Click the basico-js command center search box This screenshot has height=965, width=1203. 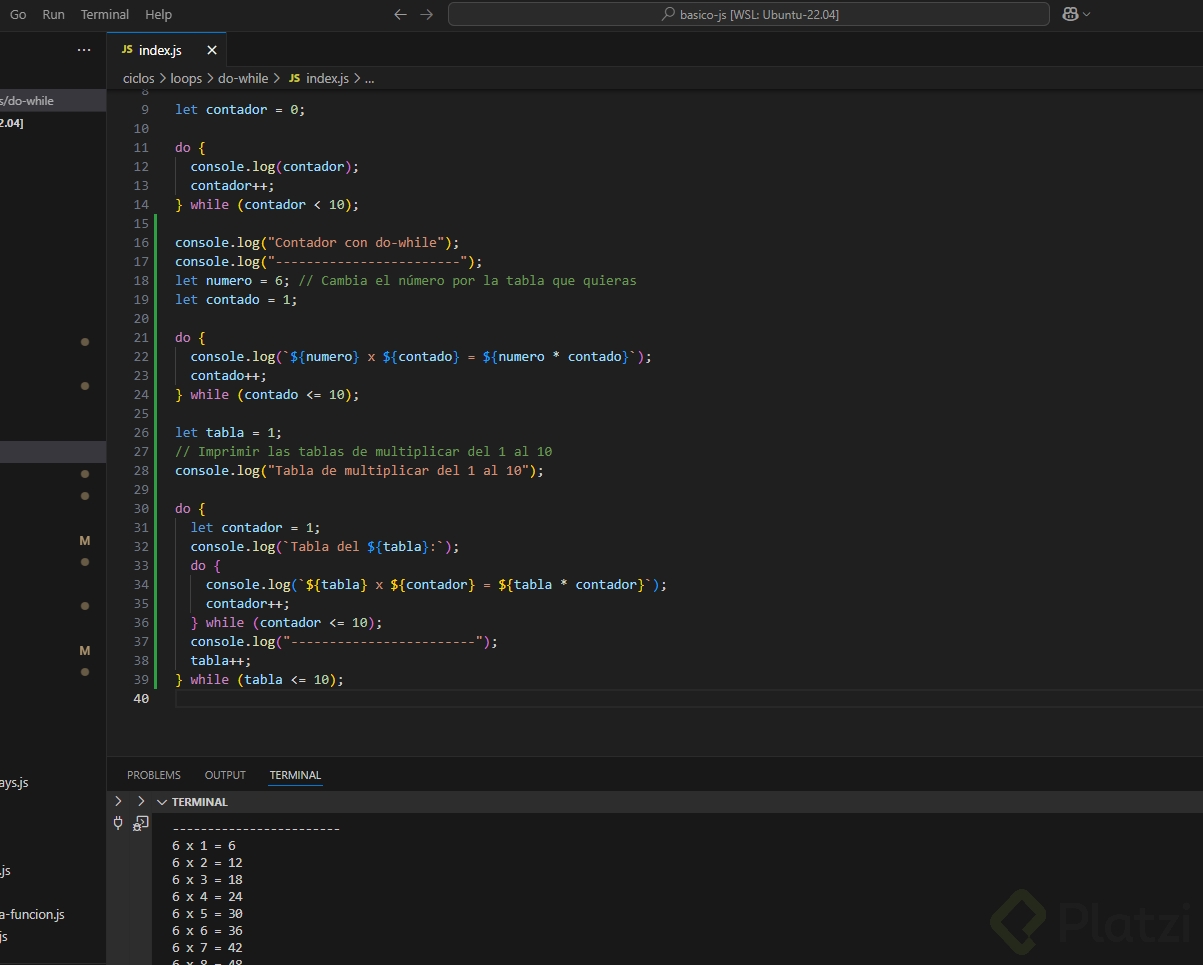coord(748,14)
